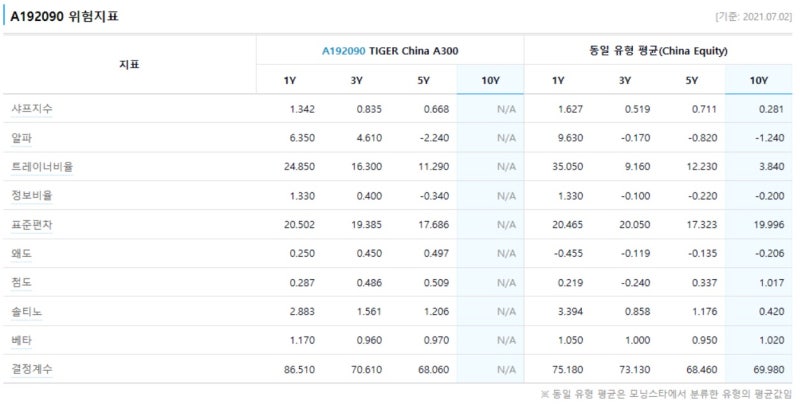The image size is (800, 411).
Task: Select the category average 10Y column header
Action: [x=758, y=80]
